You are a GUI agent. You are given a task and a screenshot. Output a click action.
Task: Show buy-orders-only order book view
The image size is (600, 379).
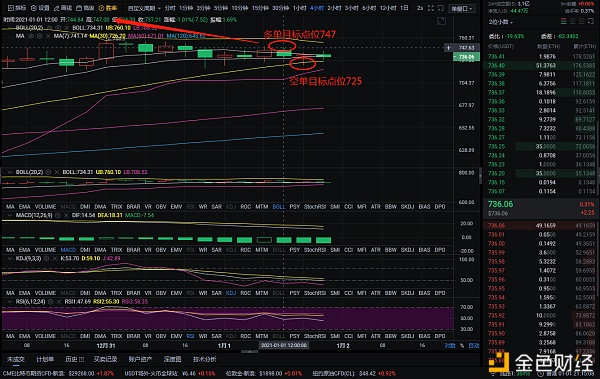pyautogui.click(x=572, y=21)
